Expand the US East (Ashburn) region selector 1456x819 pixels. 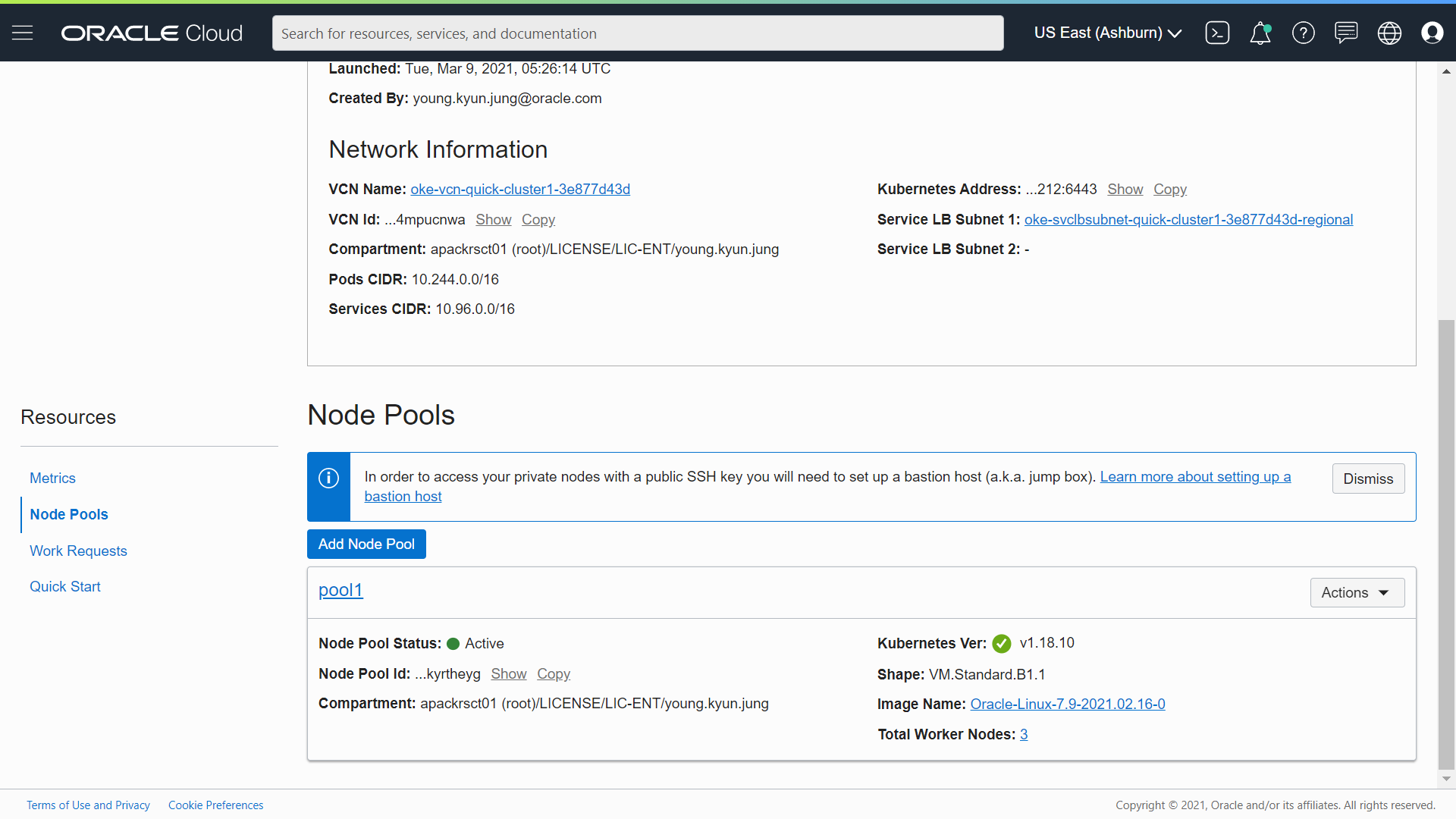click(x=1107, y=33)
